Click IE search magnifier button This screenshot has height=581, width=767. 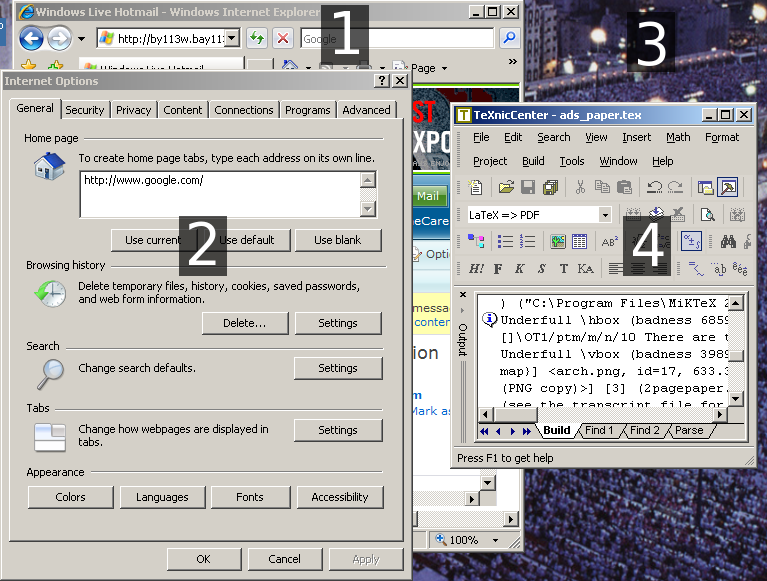pos(509,38)
